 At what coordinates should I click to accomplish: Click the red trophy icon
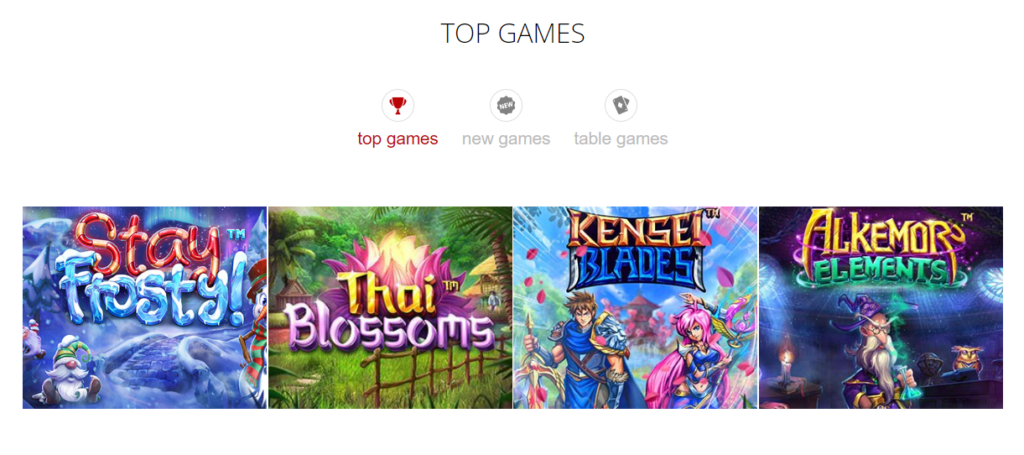coord(398,105)
